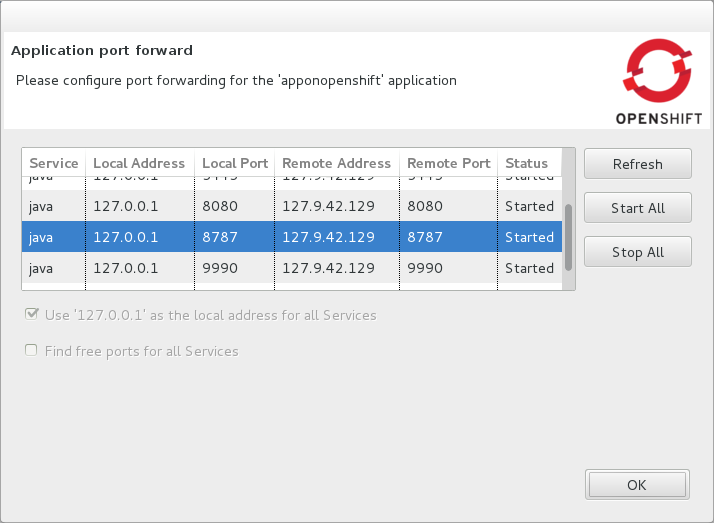The height and width of the screenshot is (523, 714).
Task: Enable 'Find free ports for all Services' checkbox
Action: 32,351
